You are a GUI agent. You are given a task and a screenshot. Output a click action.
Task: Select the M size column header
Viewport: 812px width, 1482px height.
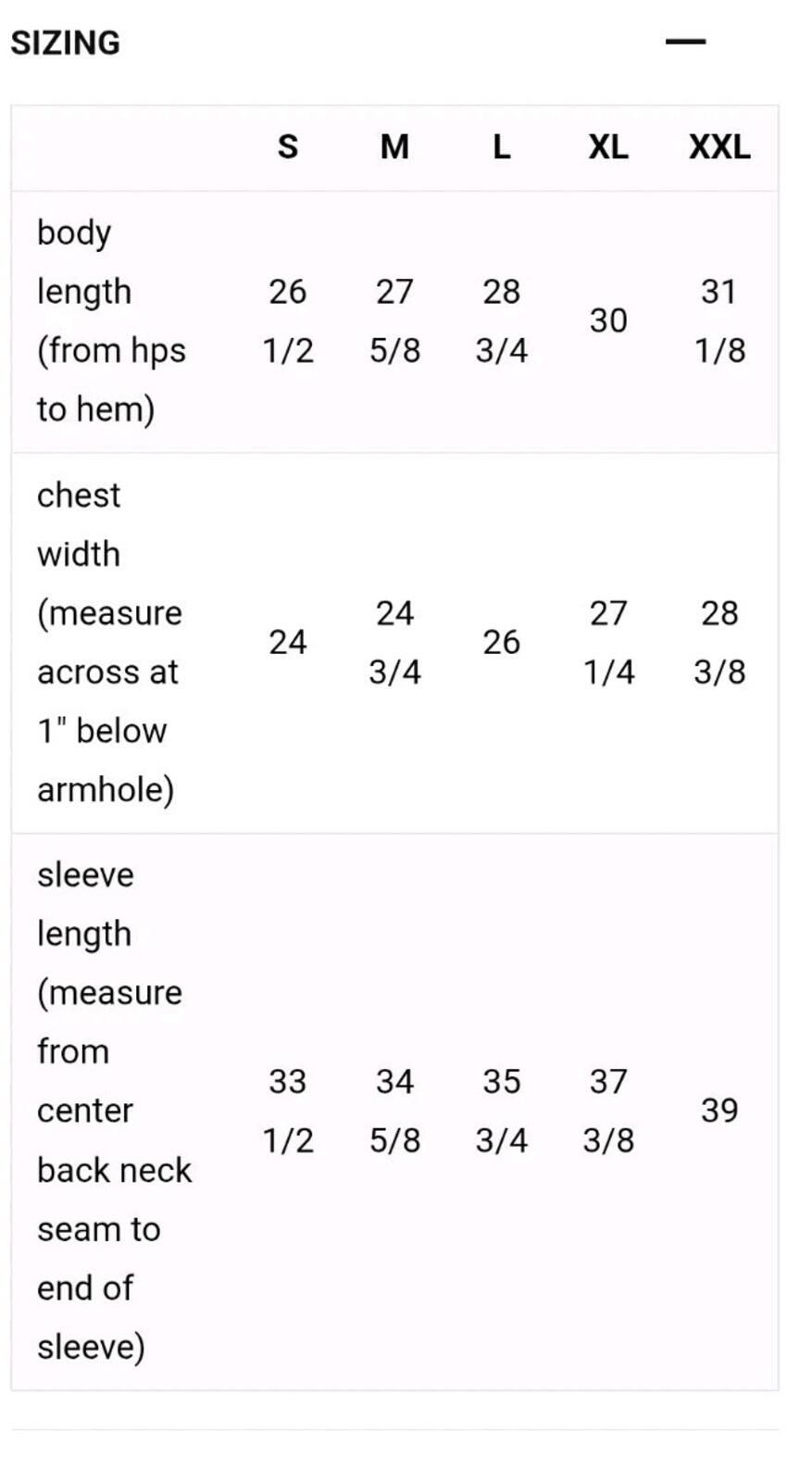pos(394,146)
